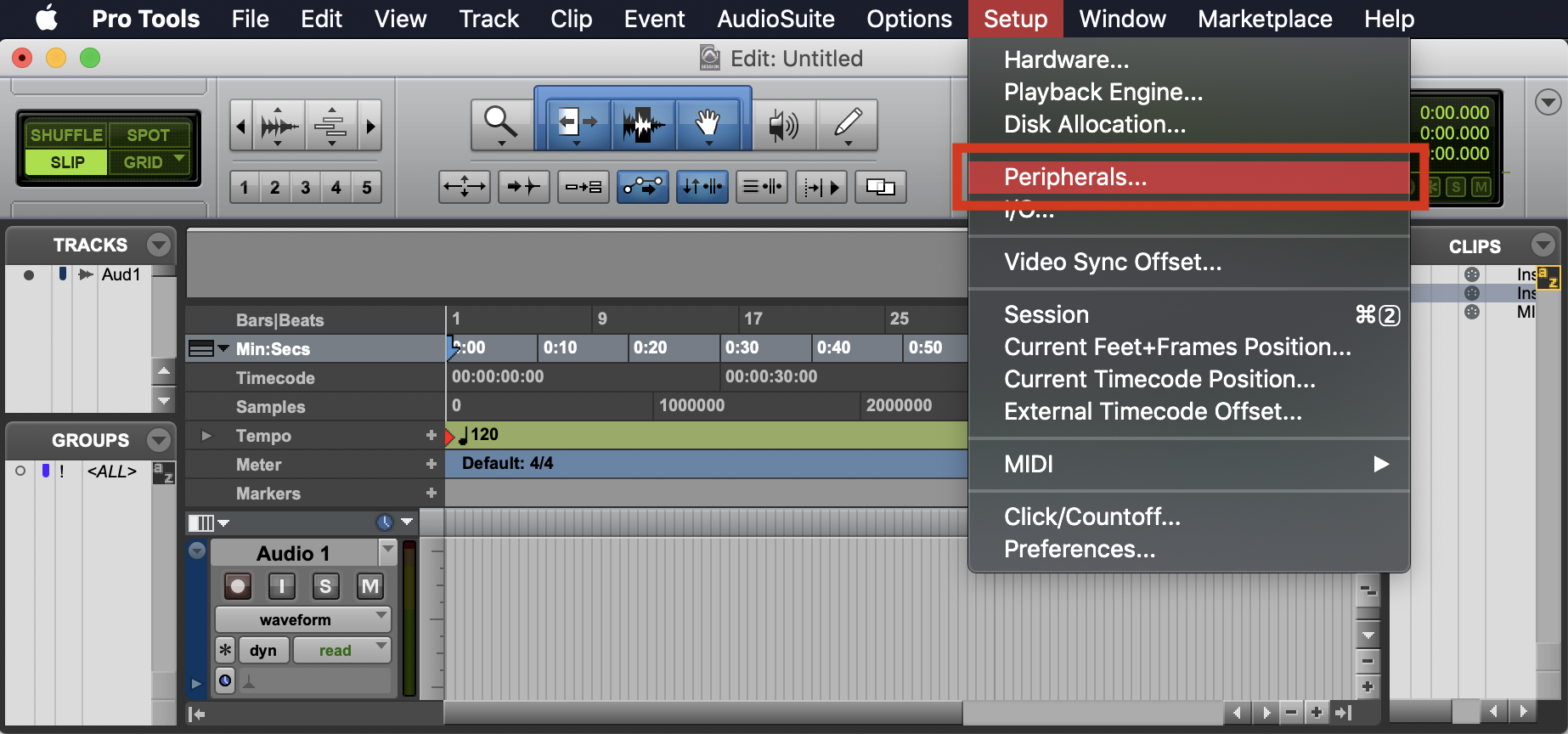1568x734 pixels.
Task: Select the Pencil tool
Action: 848,124
